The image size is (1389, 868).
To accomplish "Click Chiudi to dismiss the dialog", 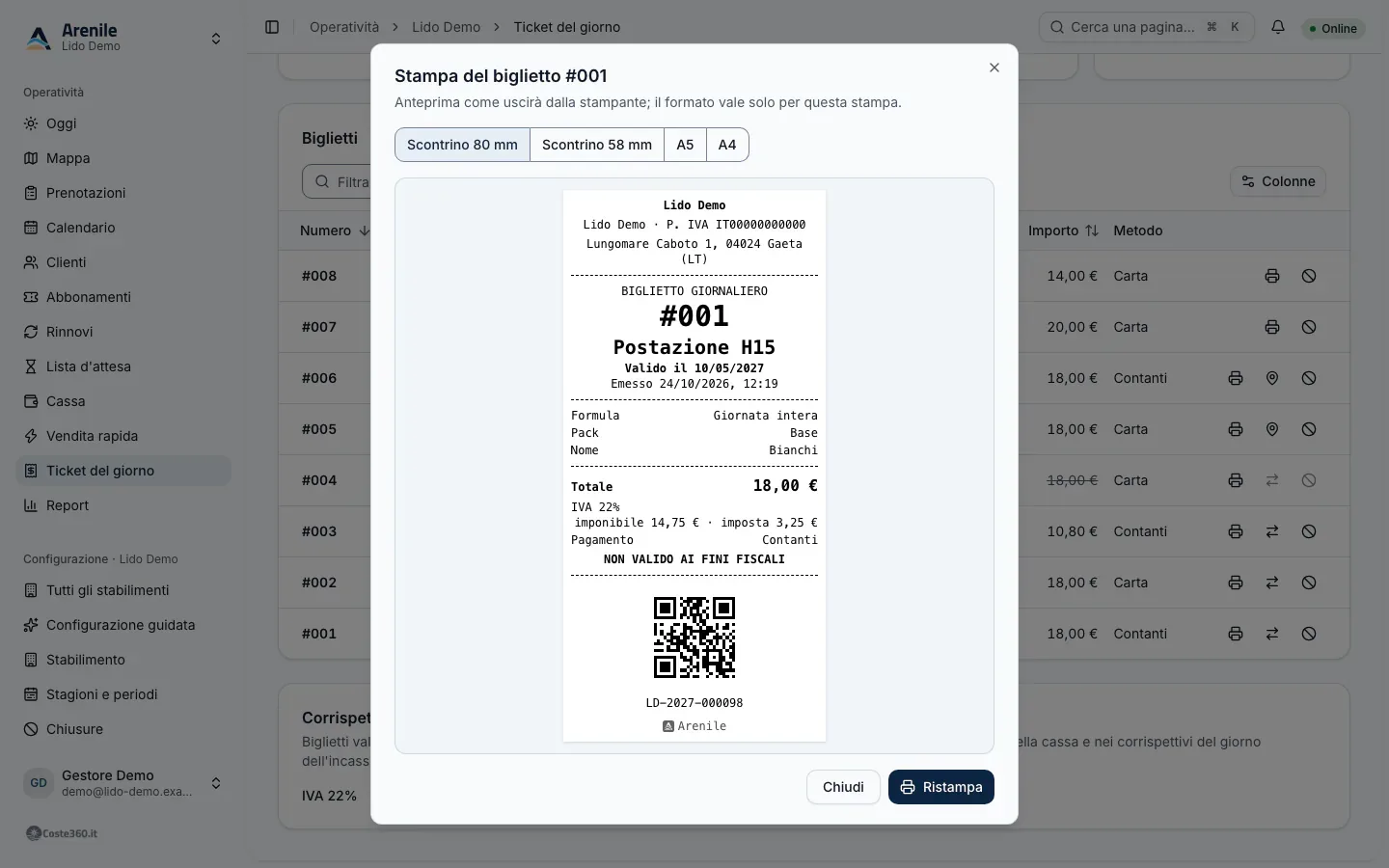I will pos(843,787).
